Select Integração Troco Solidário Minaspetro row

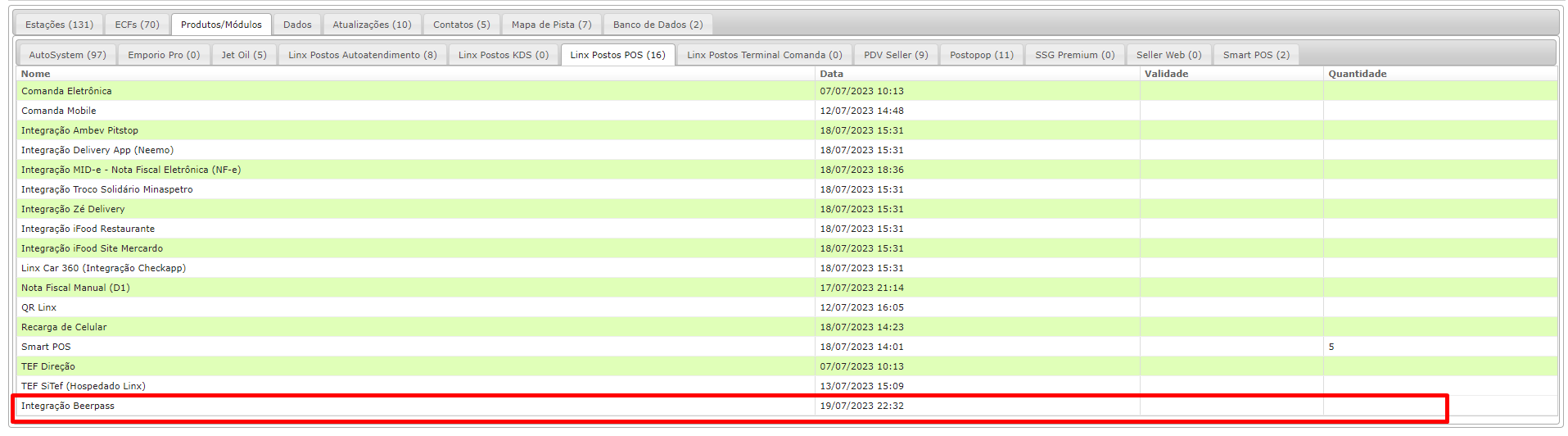[x=787, y=189]
